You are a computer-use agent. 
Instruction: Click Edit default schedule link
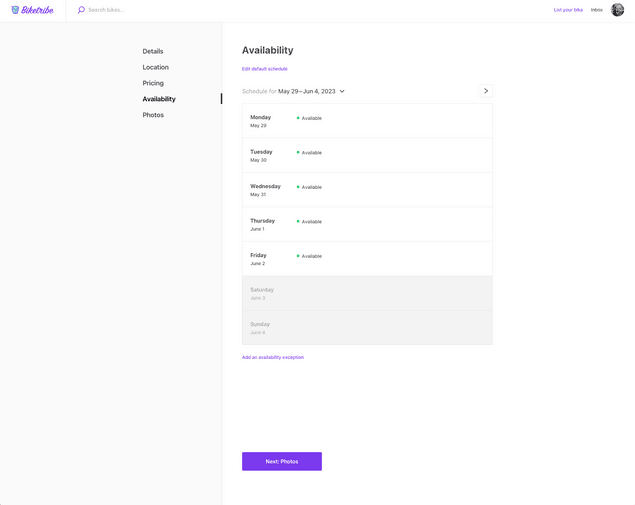point(264,69)
